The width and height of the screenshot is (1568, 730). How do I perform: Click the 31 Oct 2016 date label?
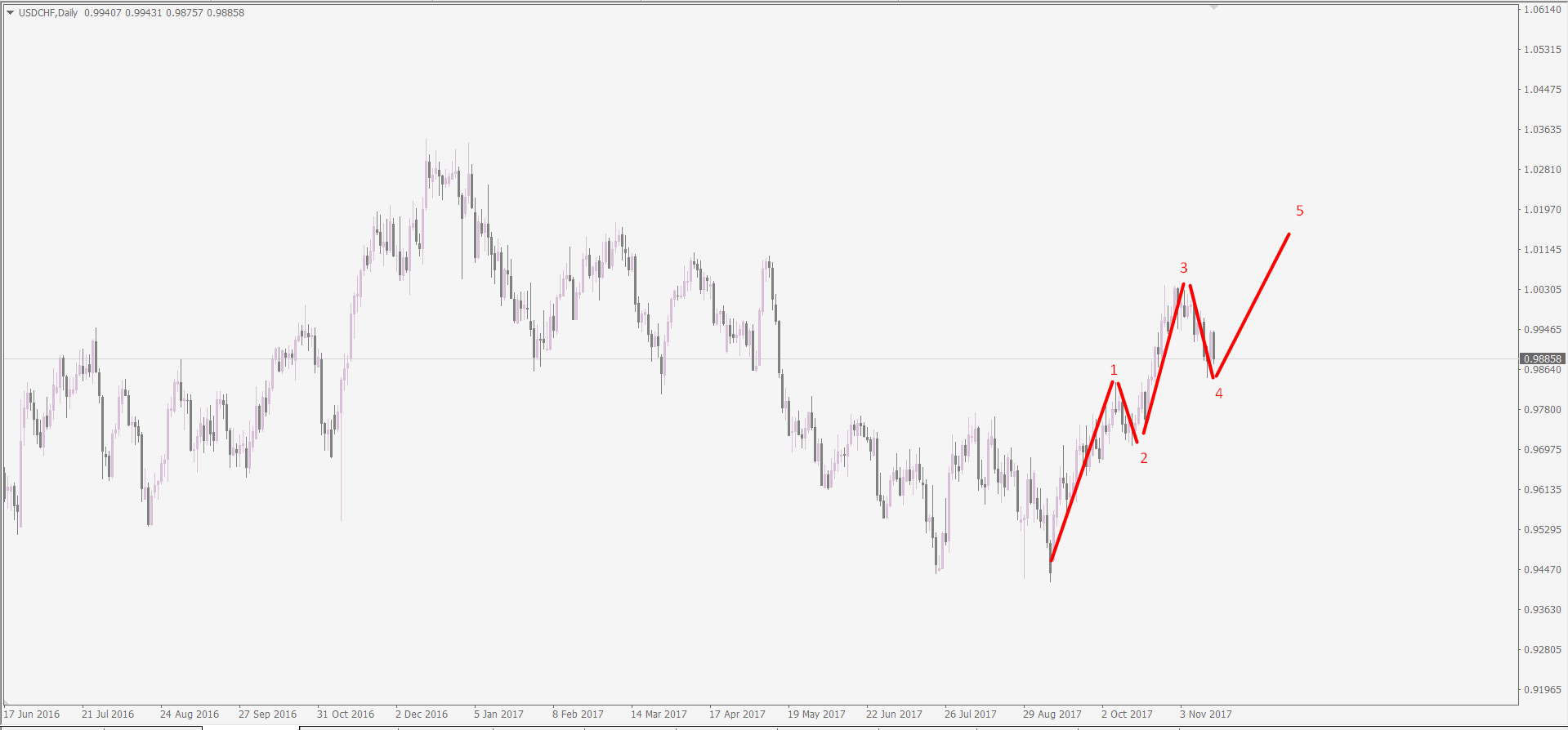(346, 714)
